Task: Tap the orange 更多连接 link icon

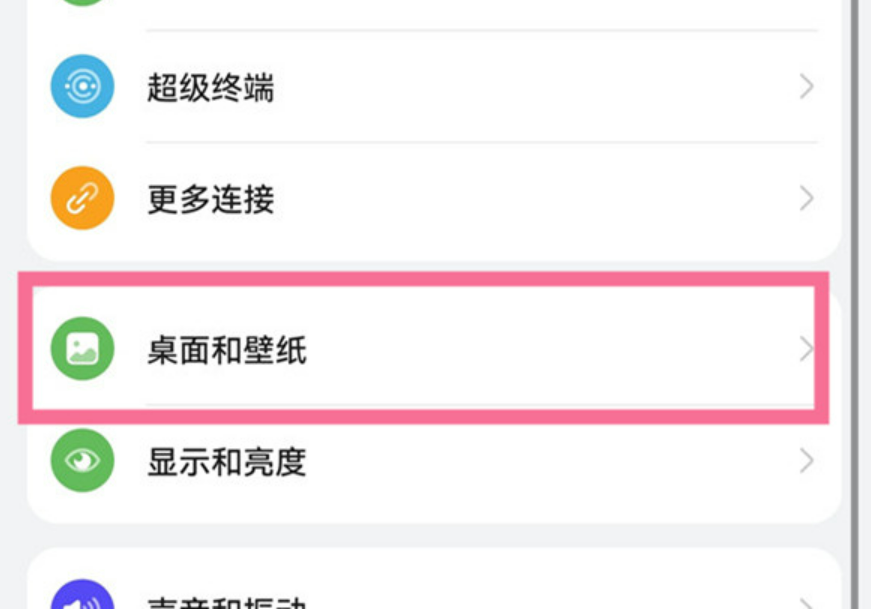Action: click(82, 199)
